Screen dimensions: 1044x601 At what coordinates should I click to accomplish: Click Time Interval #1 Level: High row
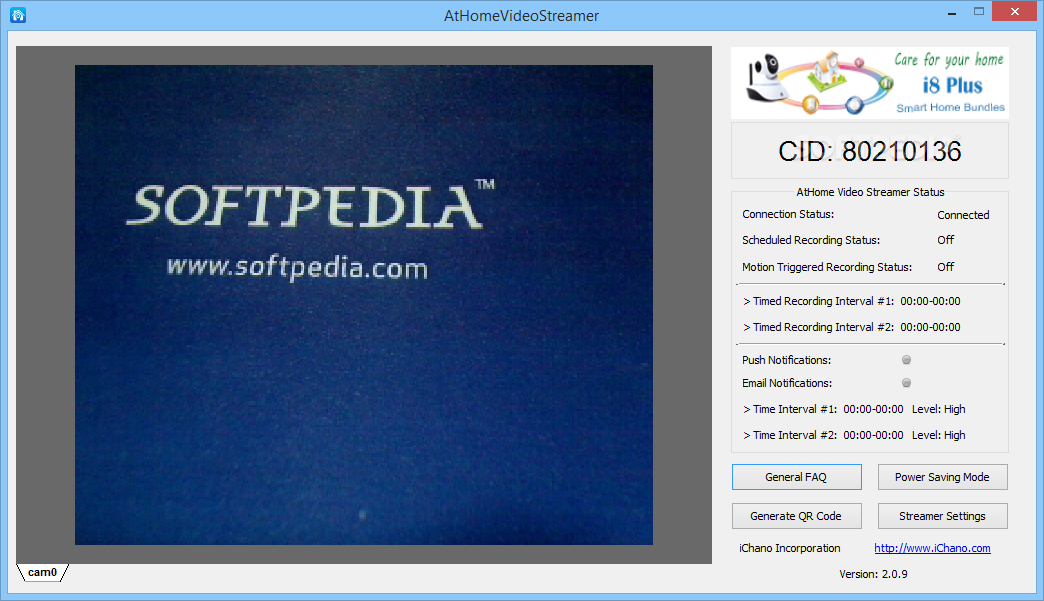[x=854, y=409]
